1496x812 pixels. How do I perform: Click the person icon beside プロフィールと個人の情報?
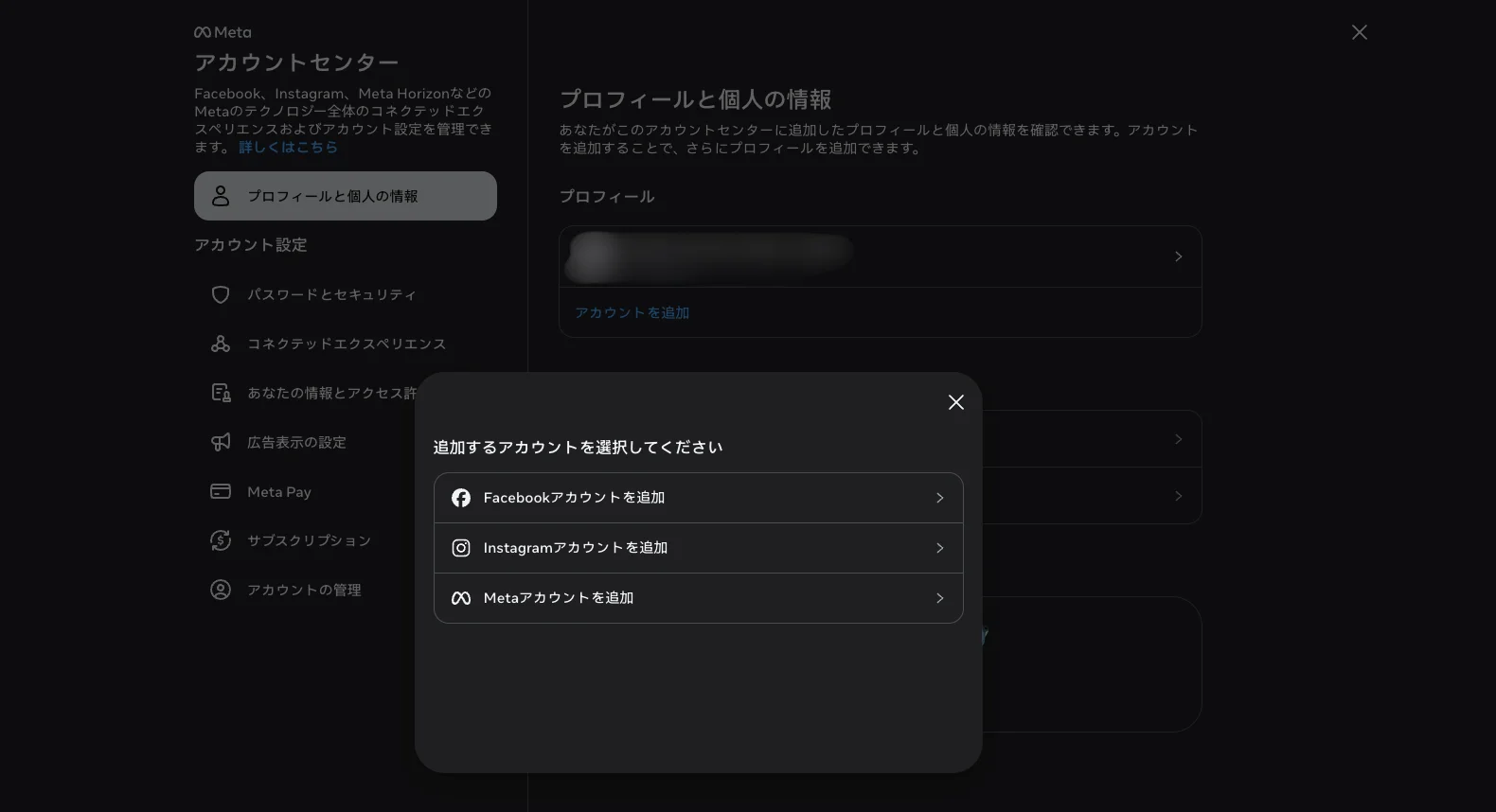pos(221,196)
